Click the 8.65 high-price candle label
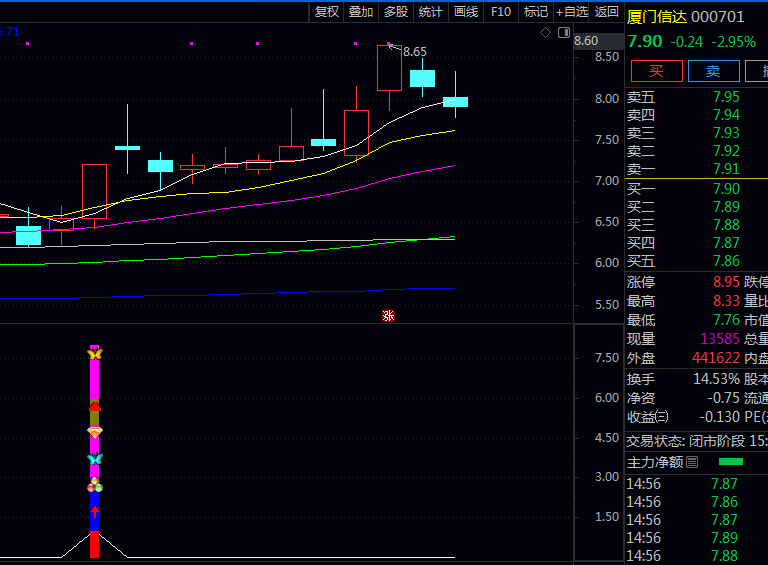This screenshot has width=768, height=565. 414,52
